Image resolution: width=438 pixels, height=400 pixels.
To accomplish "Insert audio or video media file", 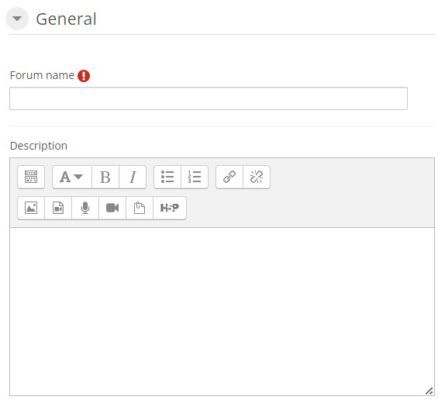I will tap(58, 208).
